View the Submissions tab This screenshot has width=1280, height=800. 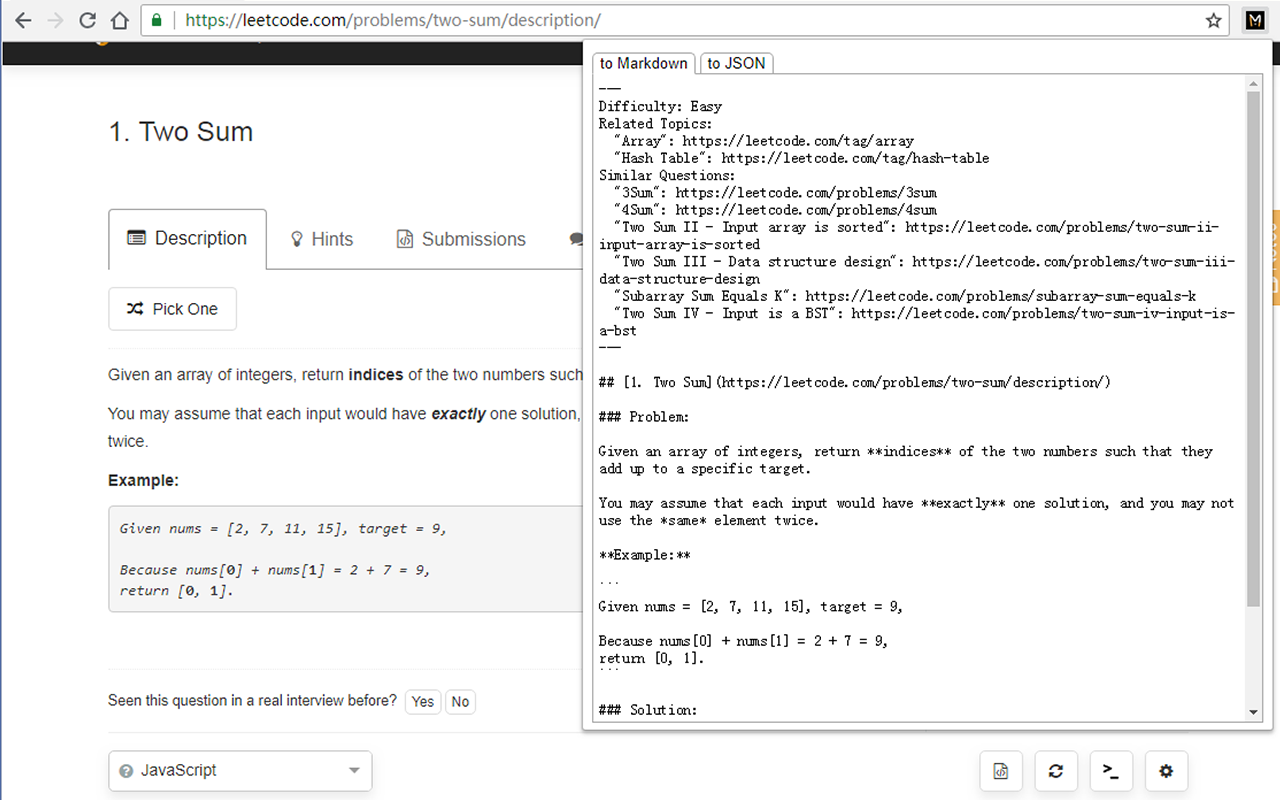461,239
